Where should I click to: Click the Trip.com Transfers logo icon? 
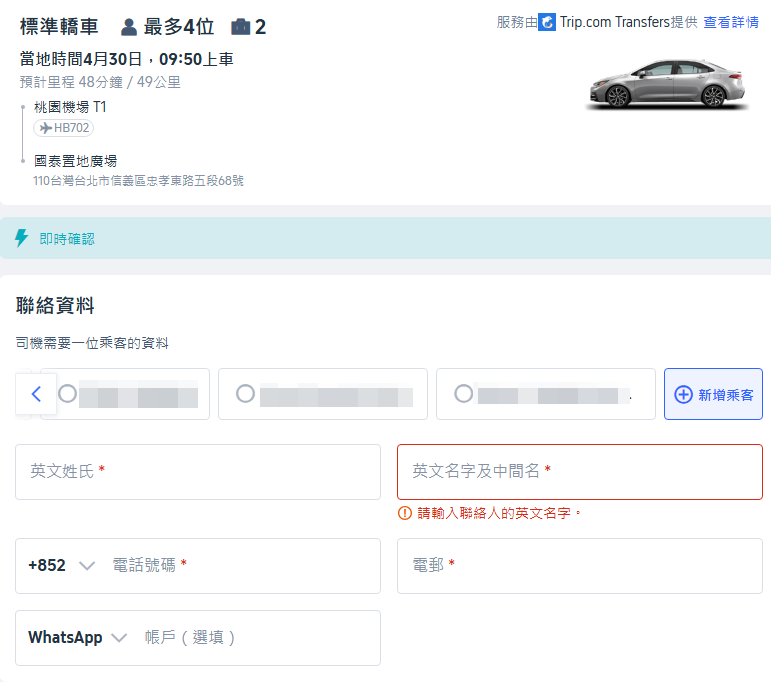pyautogui.click(x=547, y=22)
